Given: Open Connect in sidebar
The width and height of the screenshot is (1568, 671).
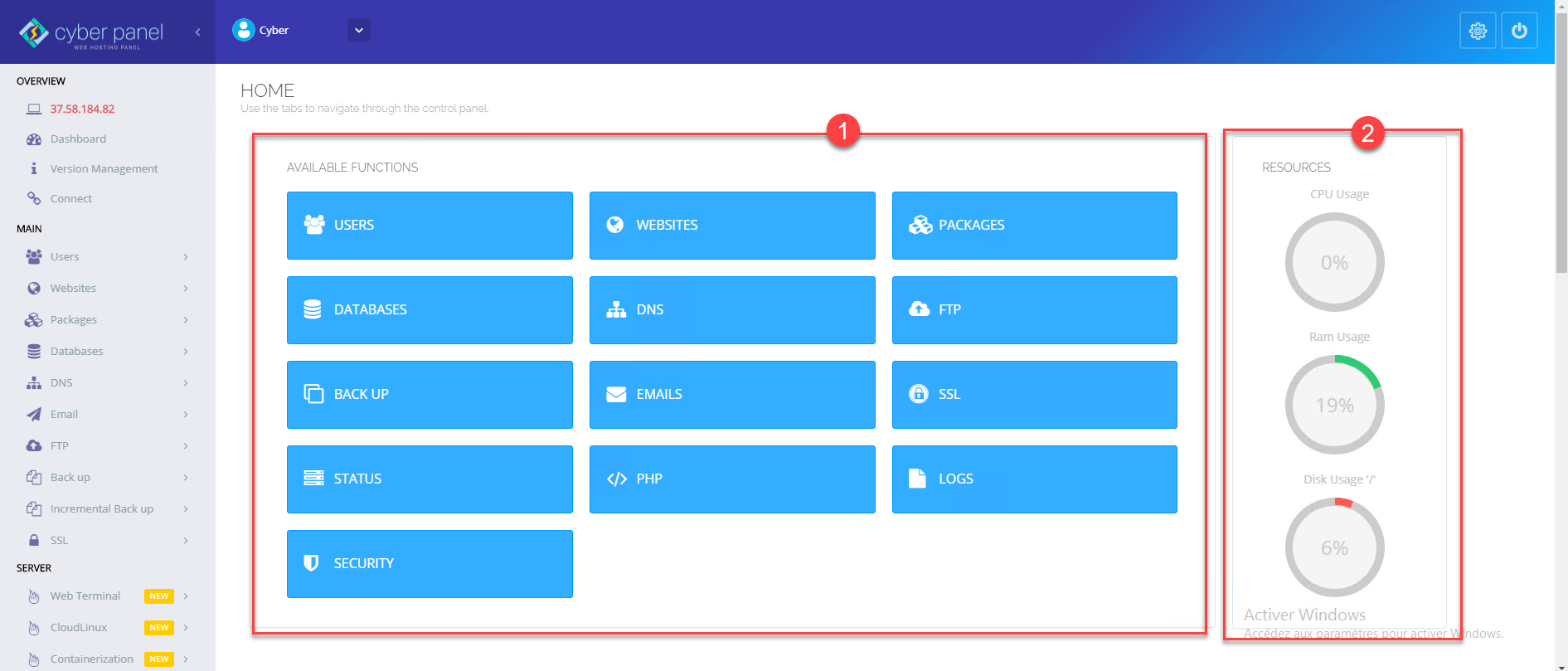Looking at the screenshot, I should (x=70, y=198).
